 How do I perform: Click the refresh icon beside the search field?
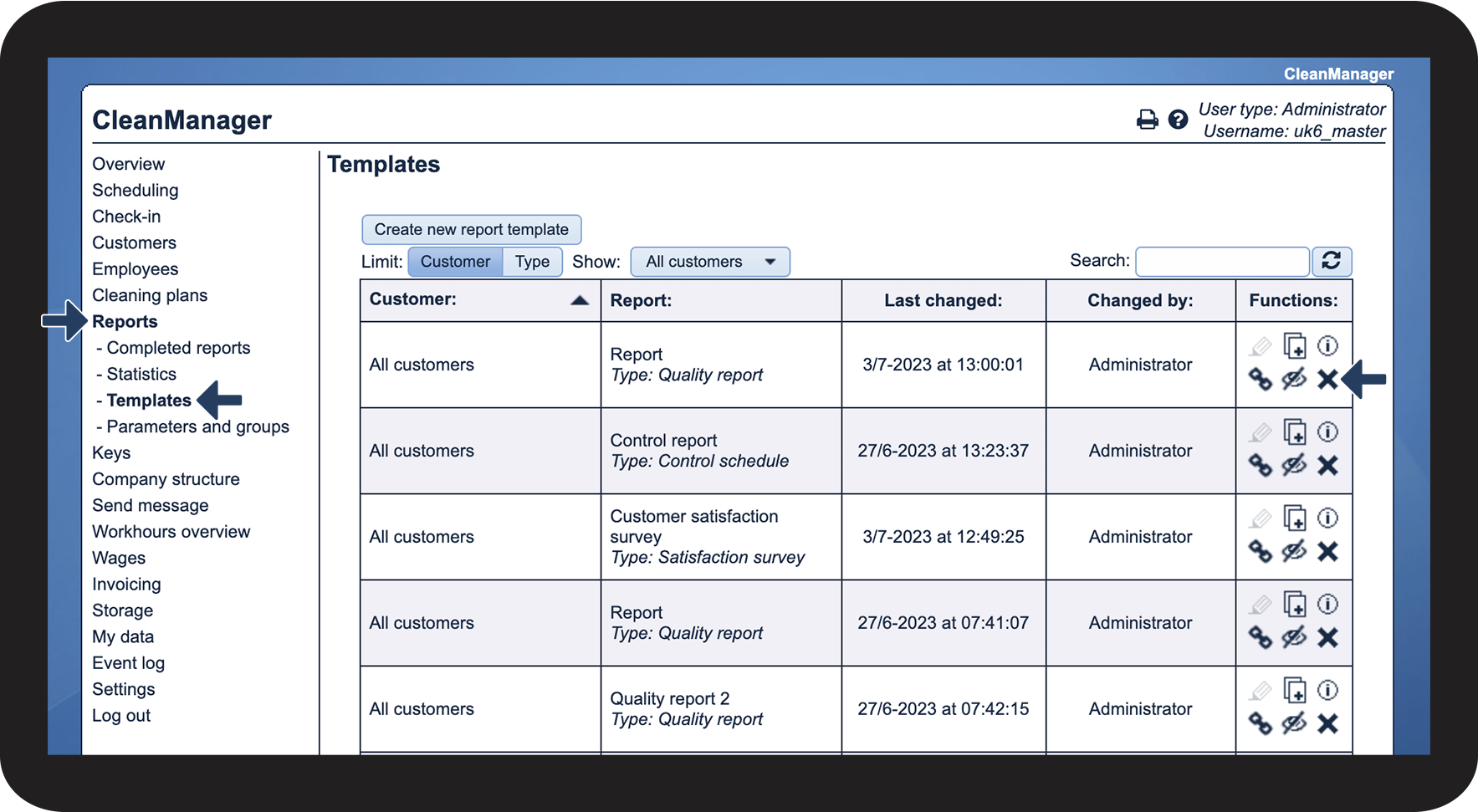coord(1331,261)
